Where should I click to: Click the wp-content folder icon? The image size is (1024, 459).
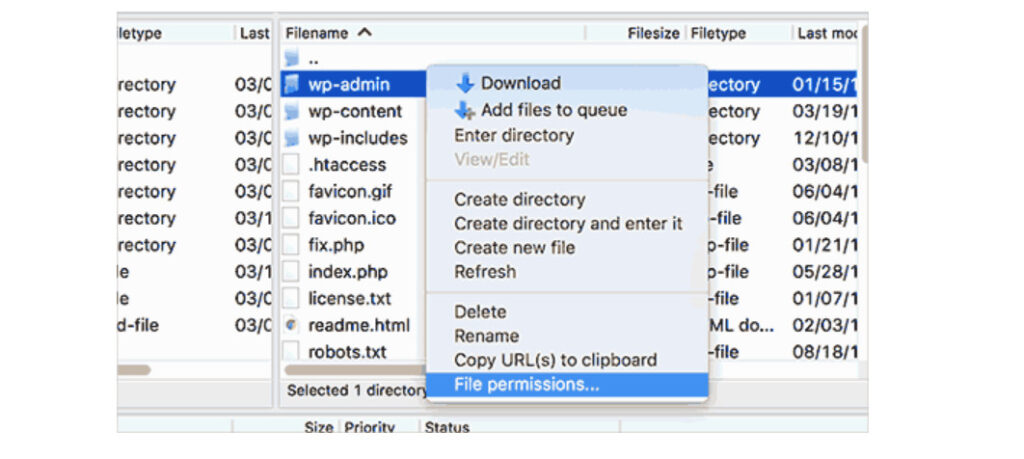pyautogui.click(x=291, y=111)
